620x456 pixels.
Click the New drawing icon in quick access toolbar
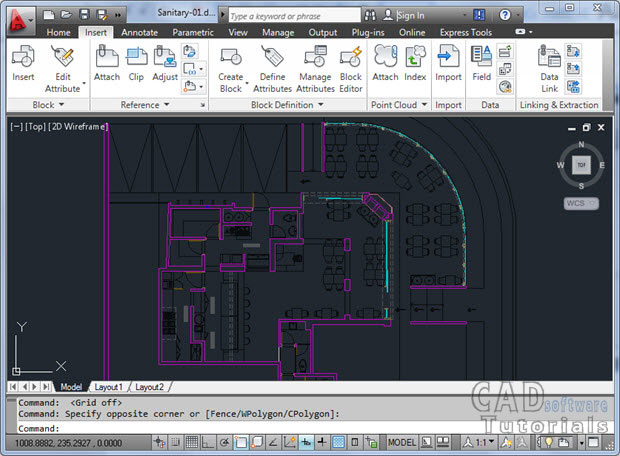pyautogui.click(x=49, y=15)
